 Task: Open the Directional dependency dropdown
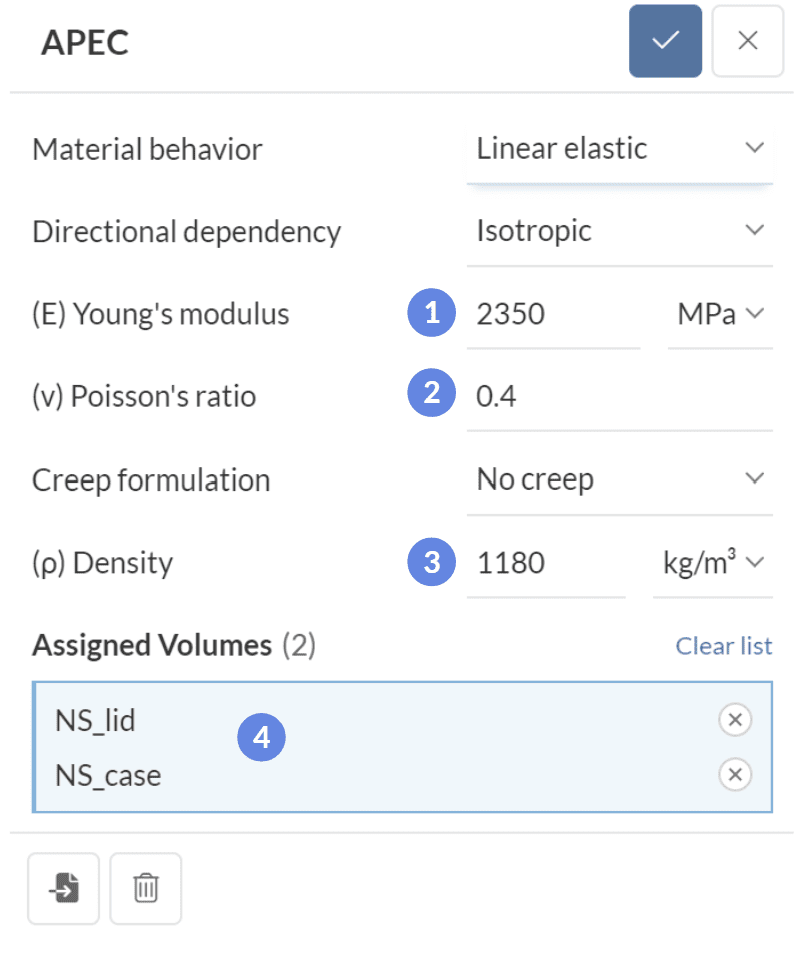tap(619, 232)
